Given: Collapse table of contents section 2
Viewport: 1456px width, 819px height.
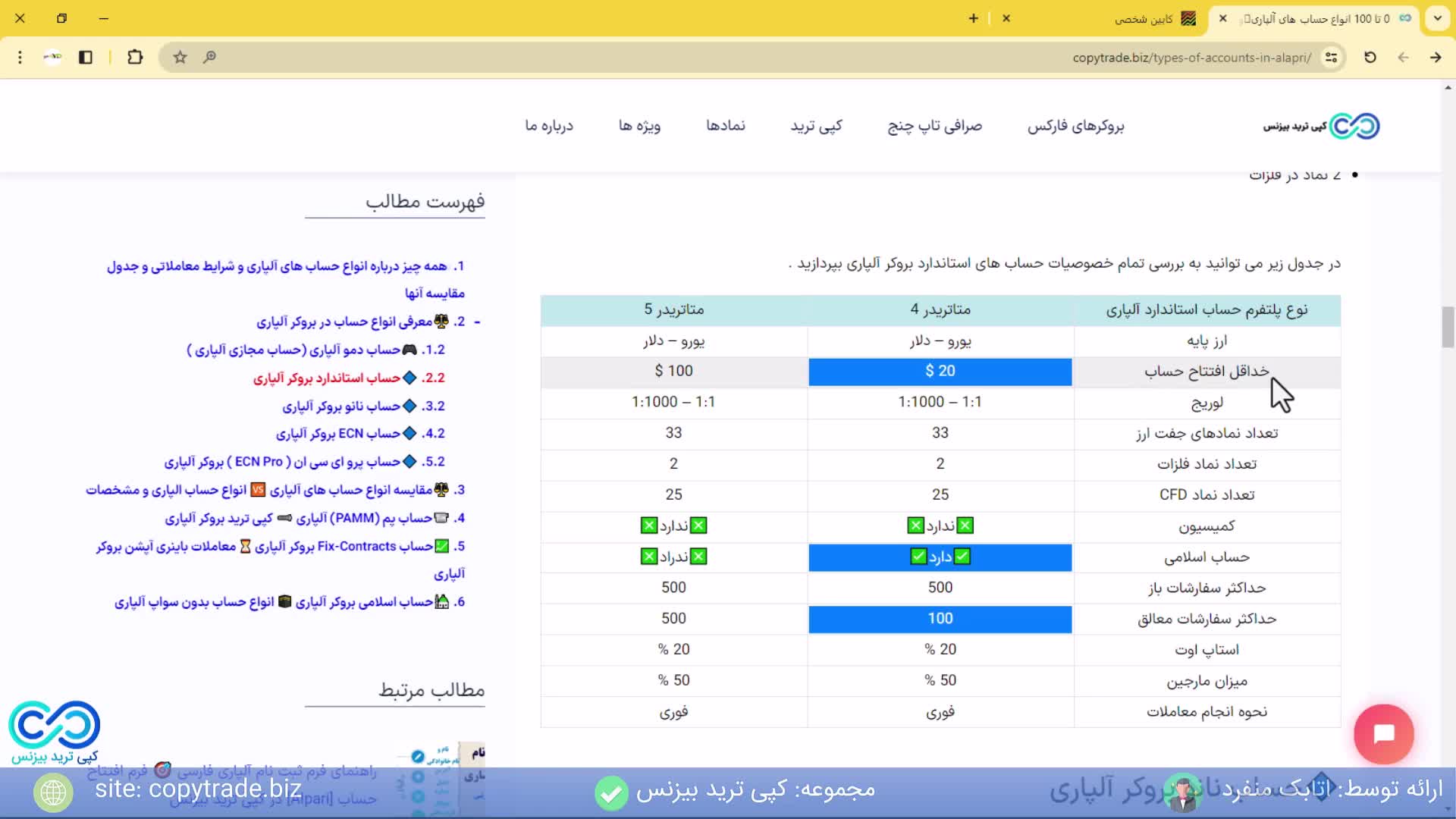Looking at the screenshot, I should pos(477,322).
